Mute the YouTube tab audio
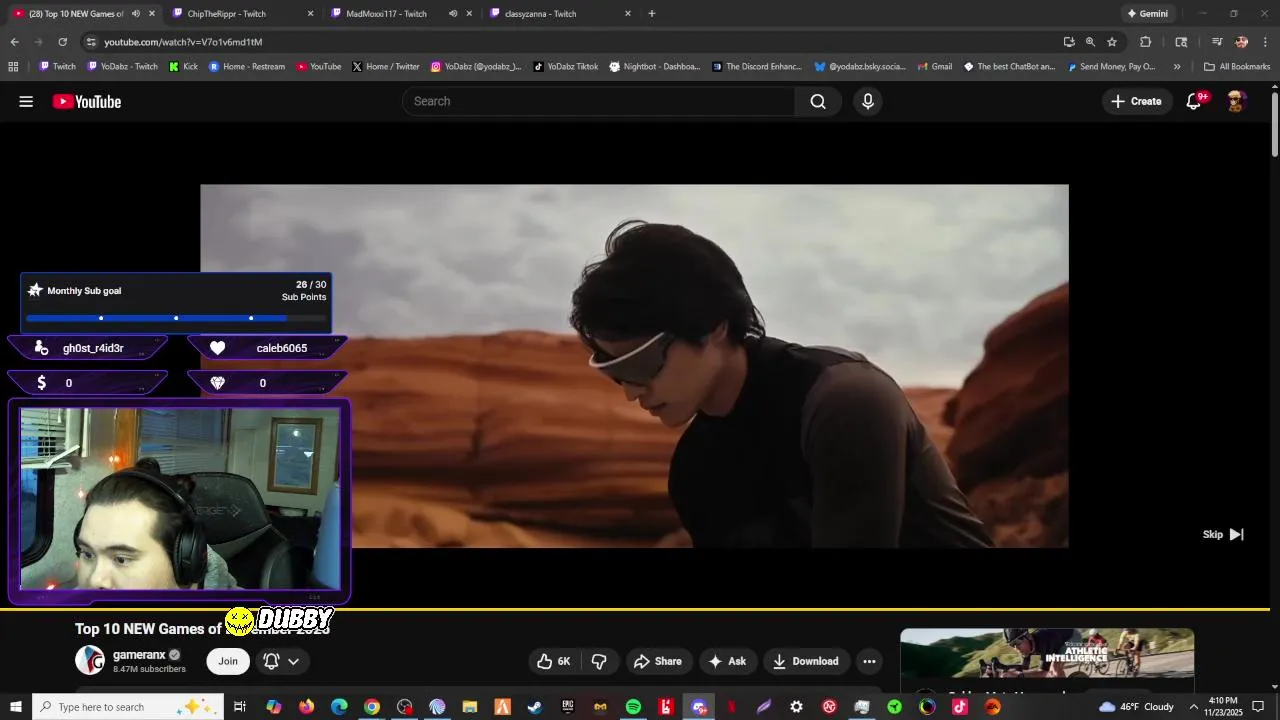 (136, 14)
